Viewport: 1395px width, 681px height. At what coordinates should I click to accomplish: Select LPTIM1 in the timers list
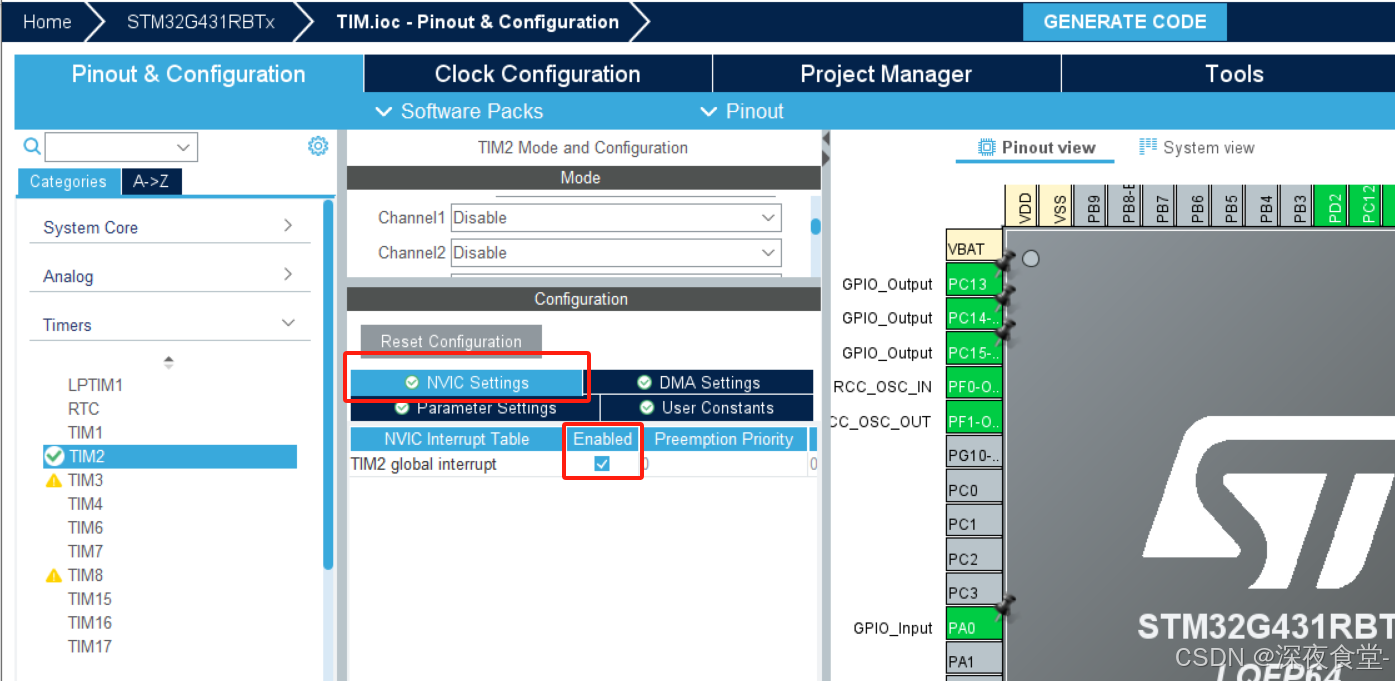tap(95, 385)
